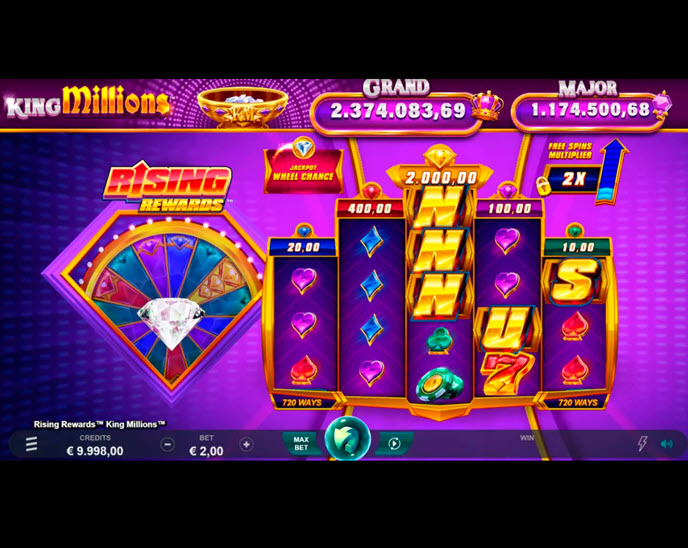Select the green casino chip symbol
The image size is (688, 548).
439,384
